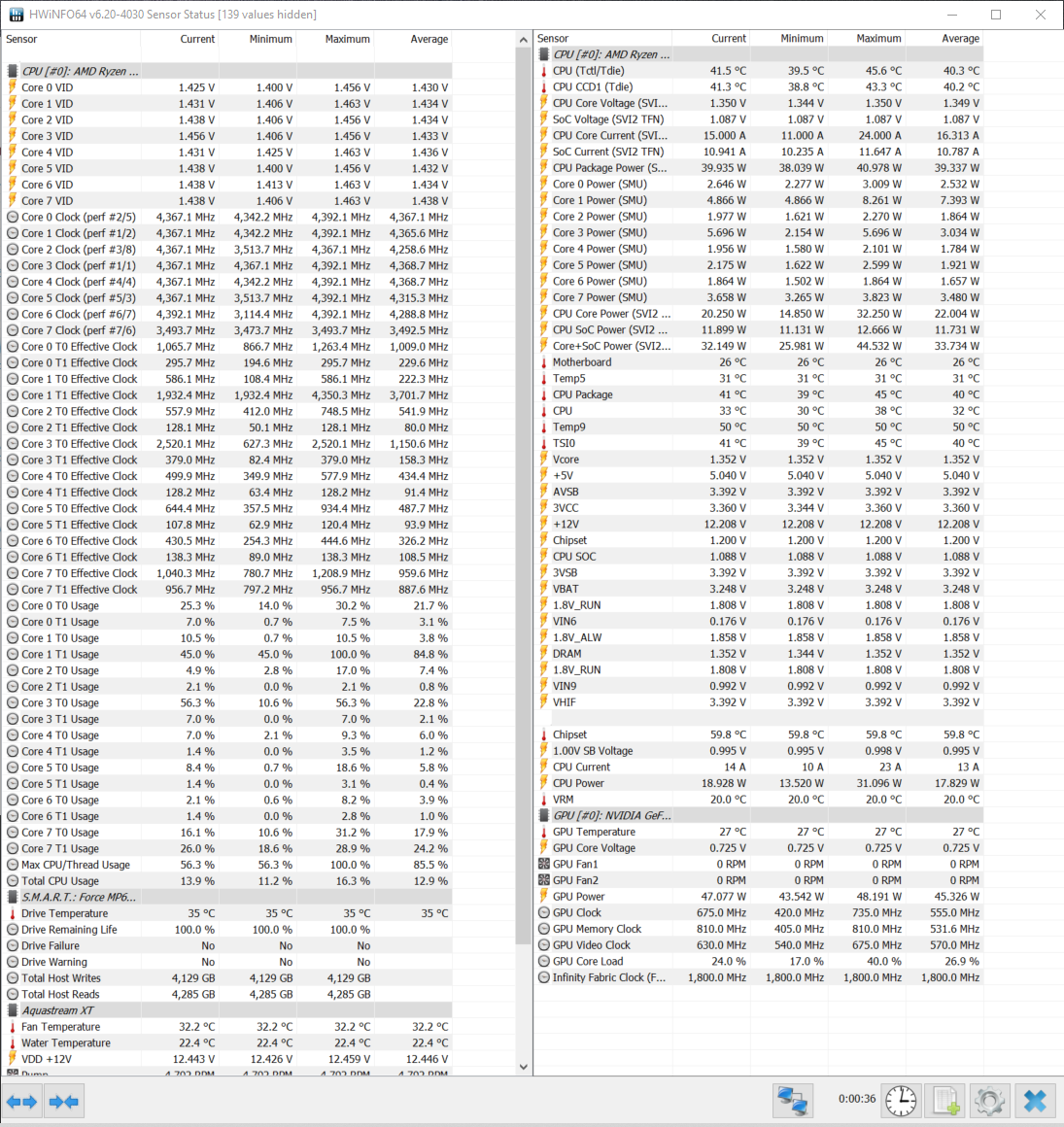This screenshot has width=1064, height=1127.
Task: Select the right panel CPU [#0]: AMD Ryzen header
Action: tap(759, 54)
